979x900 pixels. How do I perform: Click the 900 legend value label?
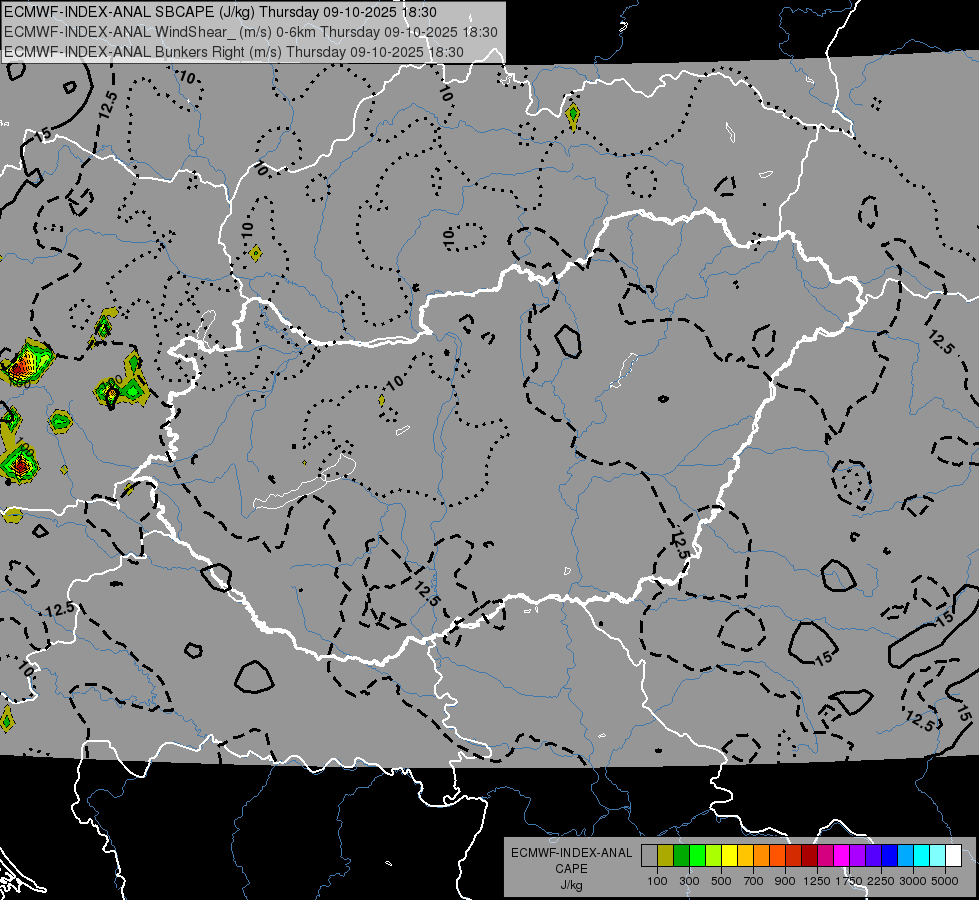(785, 881)
